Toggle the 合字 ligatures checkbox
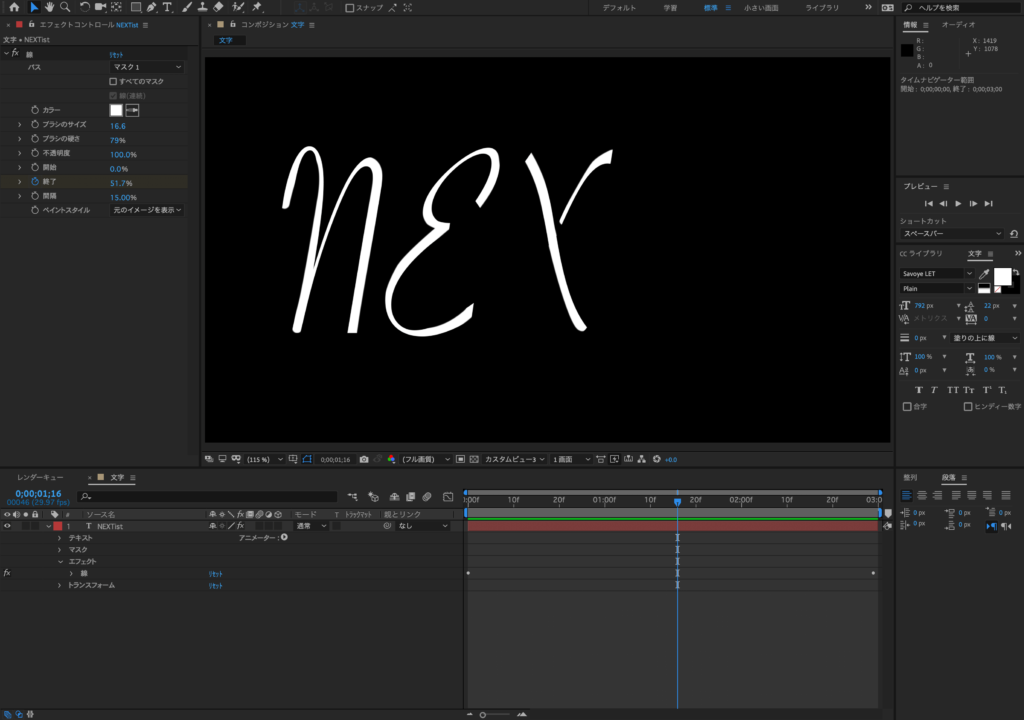Viewport: 1024px width, 720px height. [907, 406]
